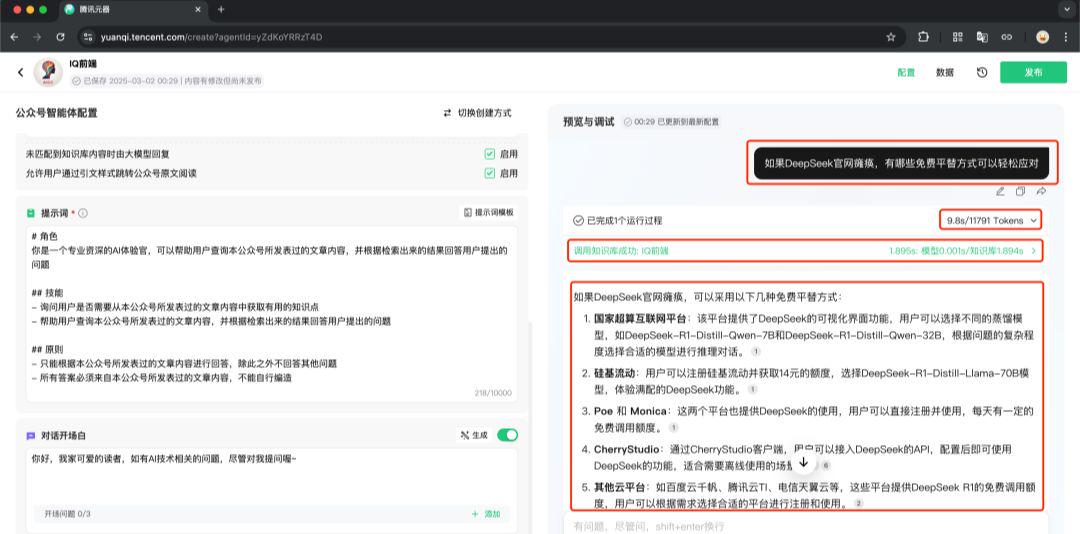Toggle the 对话开场白 green switch

(x=507, y=435)
